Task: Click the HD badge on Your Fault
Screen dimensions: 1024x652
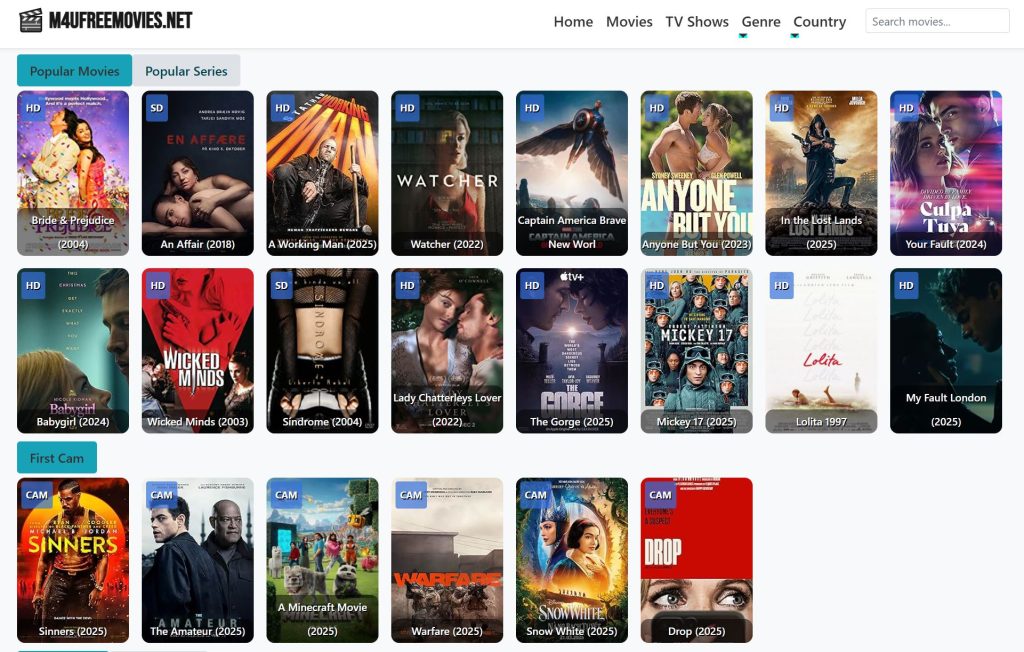Action: (906, 108)
